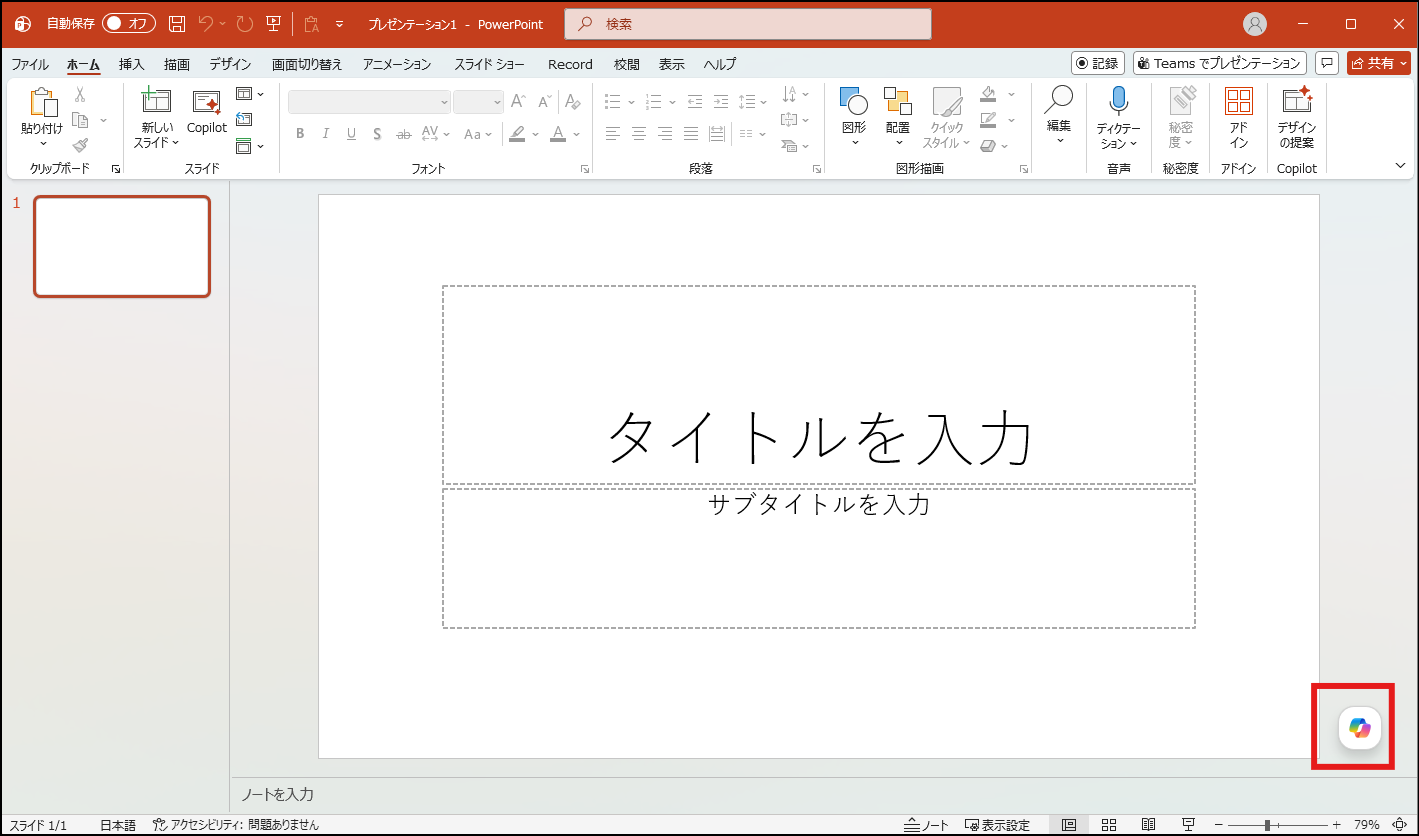This screenshot has height=836, width=1419.
Task: Toggle Strikethrough abc button
Action: (x=404, y=134)
